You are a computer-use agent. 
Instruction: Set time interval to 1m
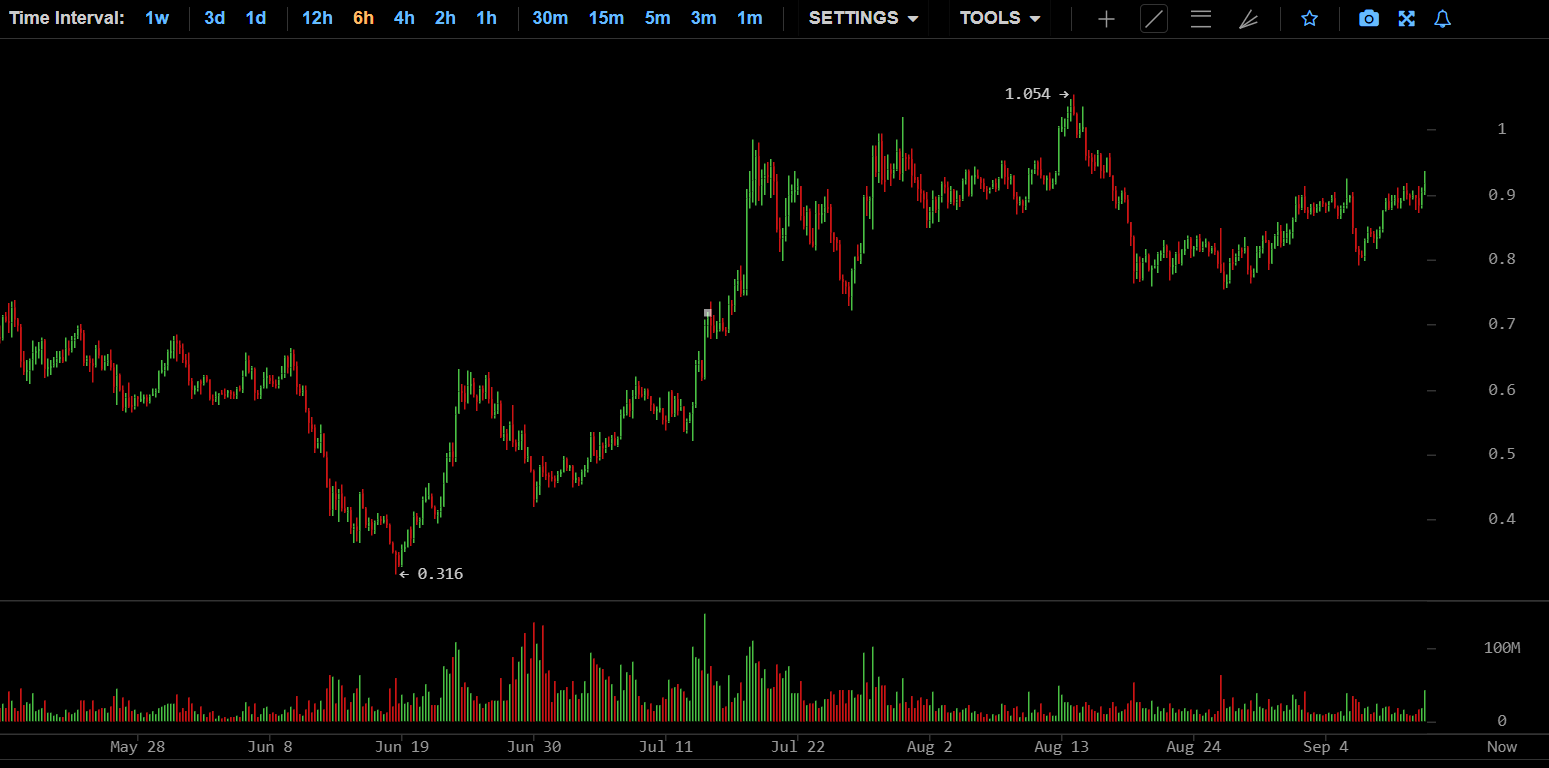coord(750,18)
